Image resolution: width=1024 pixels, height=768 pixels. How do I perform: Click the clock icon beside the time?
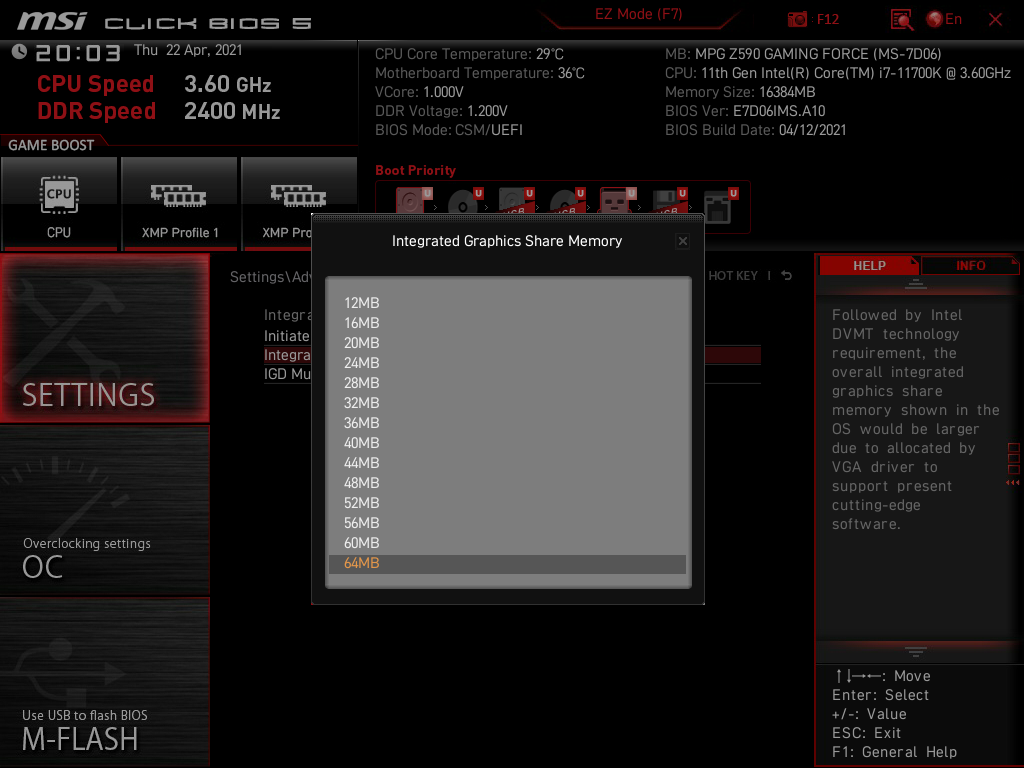[19, 52]
